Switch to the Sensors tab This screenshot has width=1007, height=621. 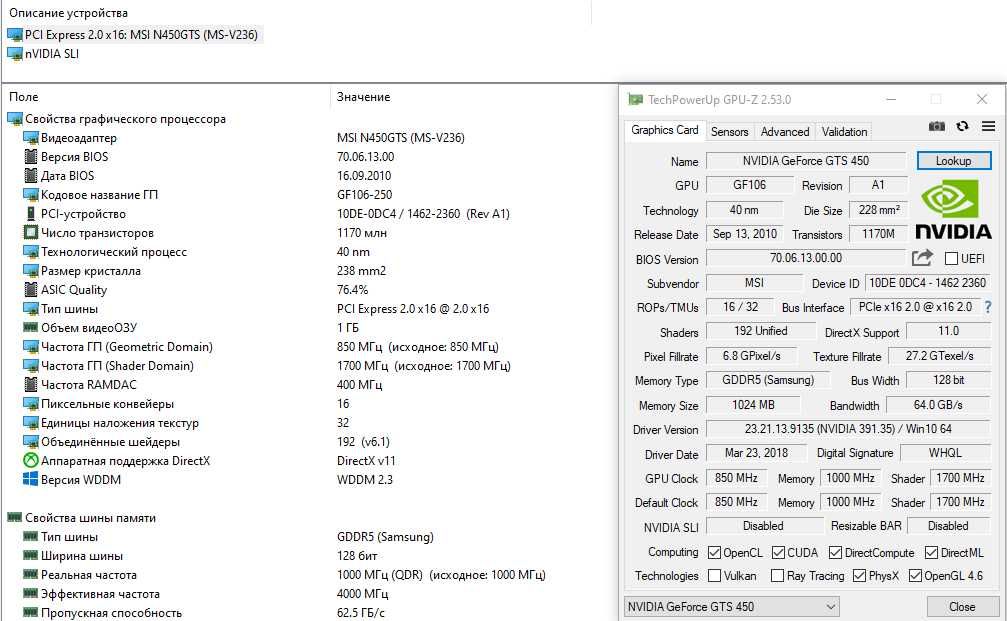[730, 132]
